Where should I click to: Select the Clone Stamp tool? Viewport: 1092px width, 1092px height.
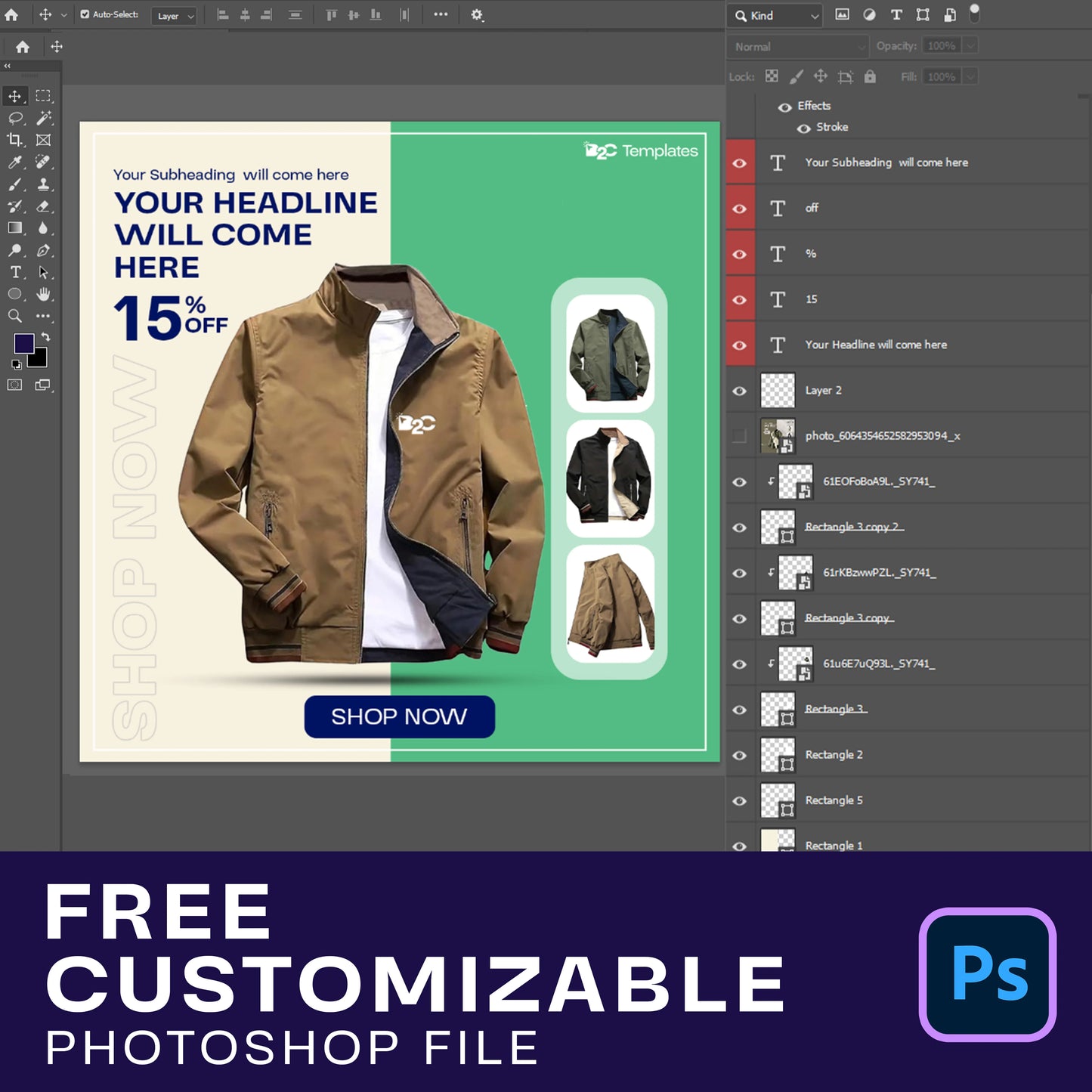[44, 184]
